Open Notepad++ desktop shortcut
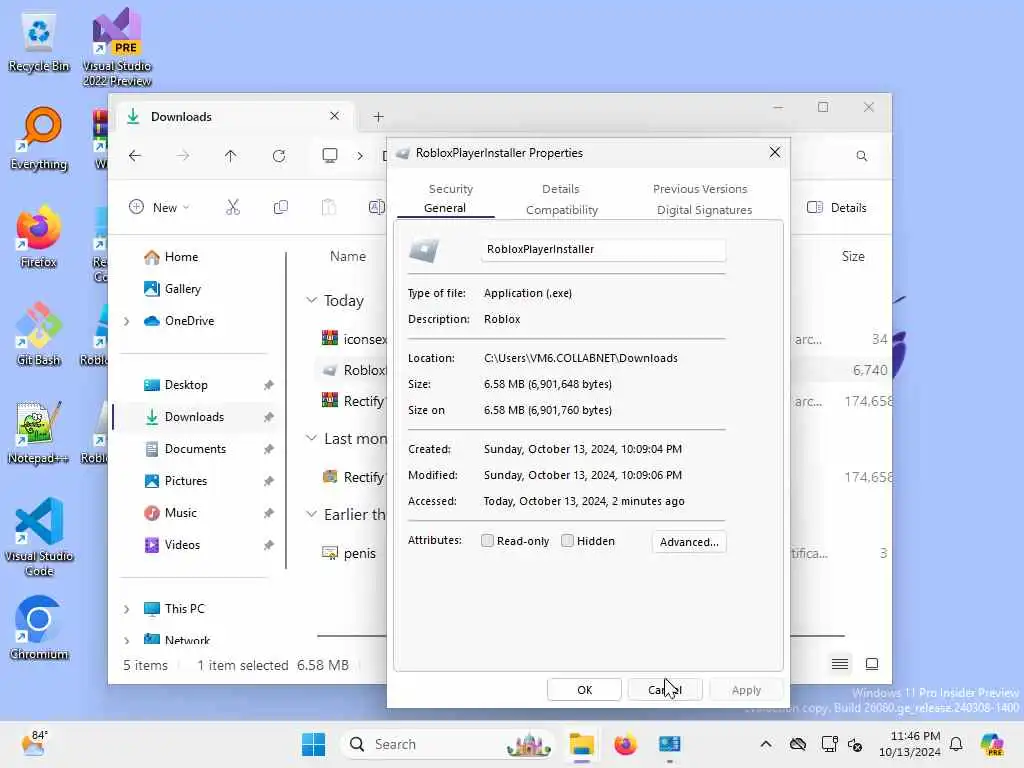The image size is (1024, 768). pos(39,433)
